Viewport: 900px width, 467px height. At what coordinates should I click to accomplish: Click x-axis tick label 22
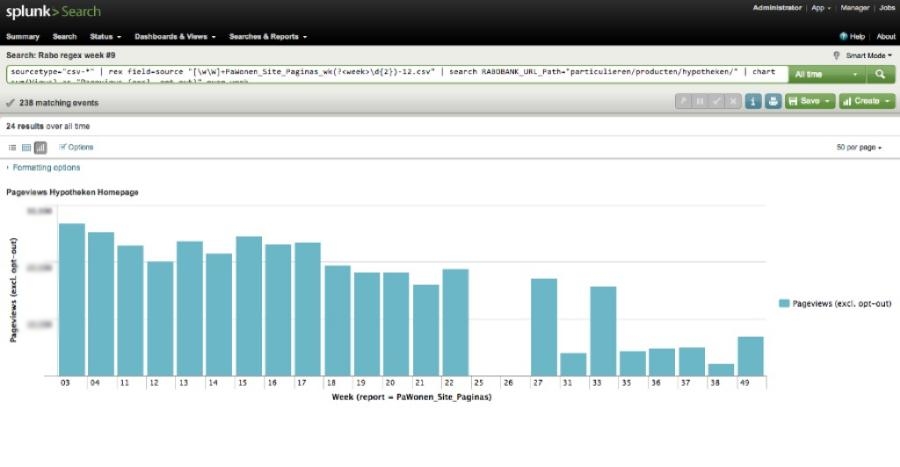click(449, 383)
